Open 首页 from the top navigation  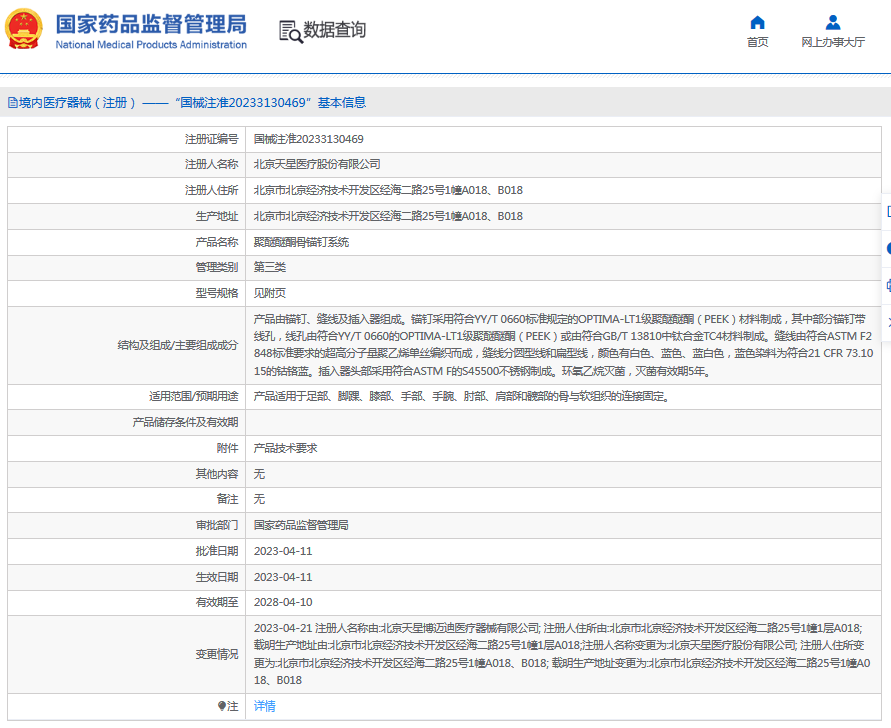(x=757, y=43)
